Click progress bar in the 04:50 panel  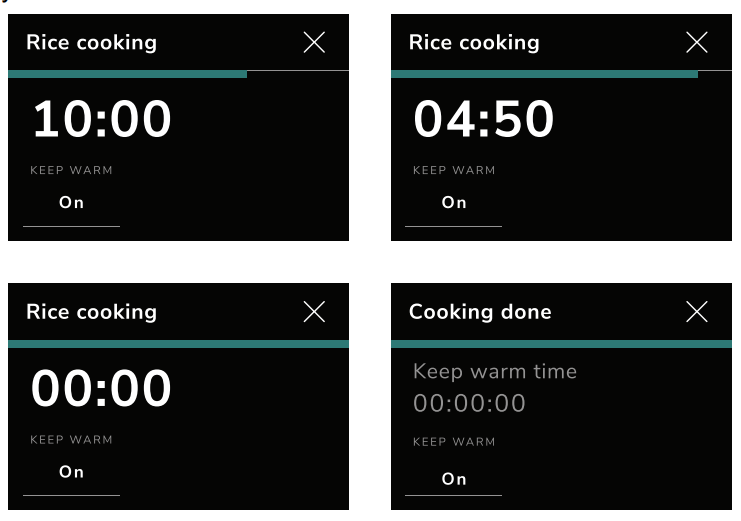pyautogui.click(x=544, y=74)
